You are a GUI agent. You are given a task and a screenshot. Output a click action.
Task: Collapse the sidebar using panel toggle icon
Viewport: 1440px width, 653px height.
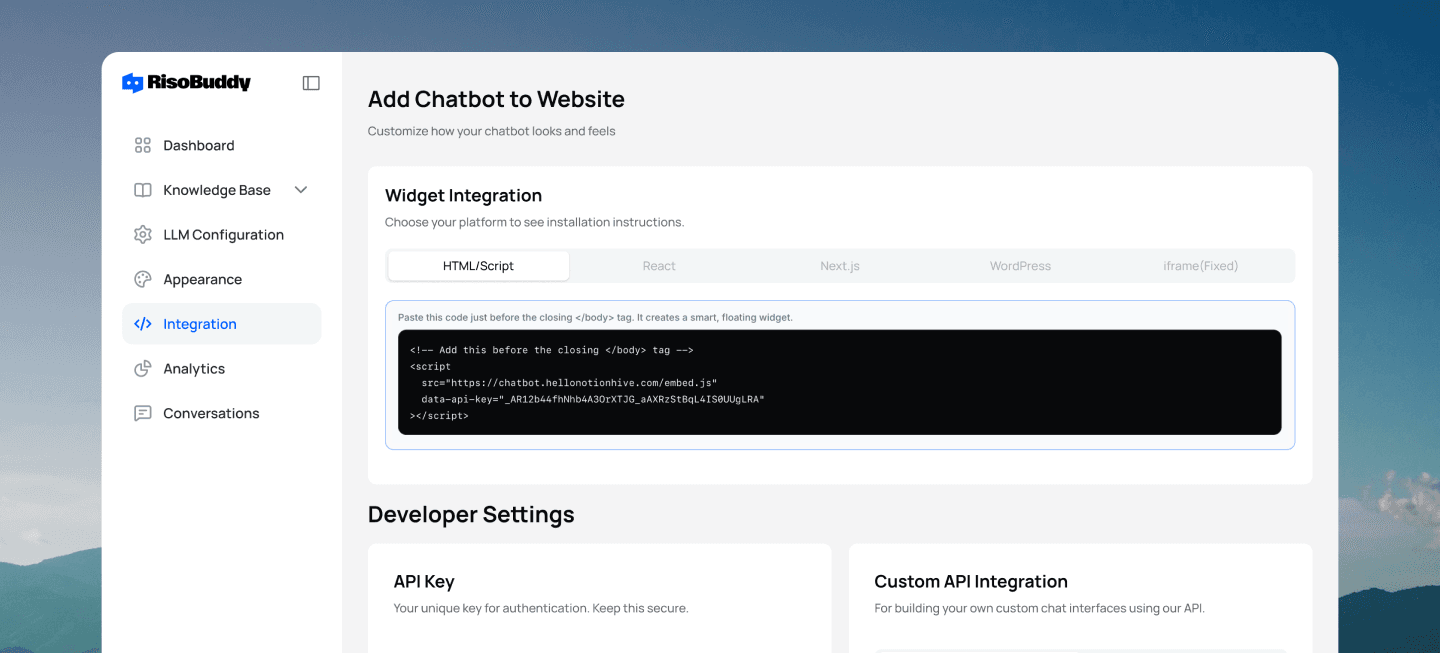[311, 83]
